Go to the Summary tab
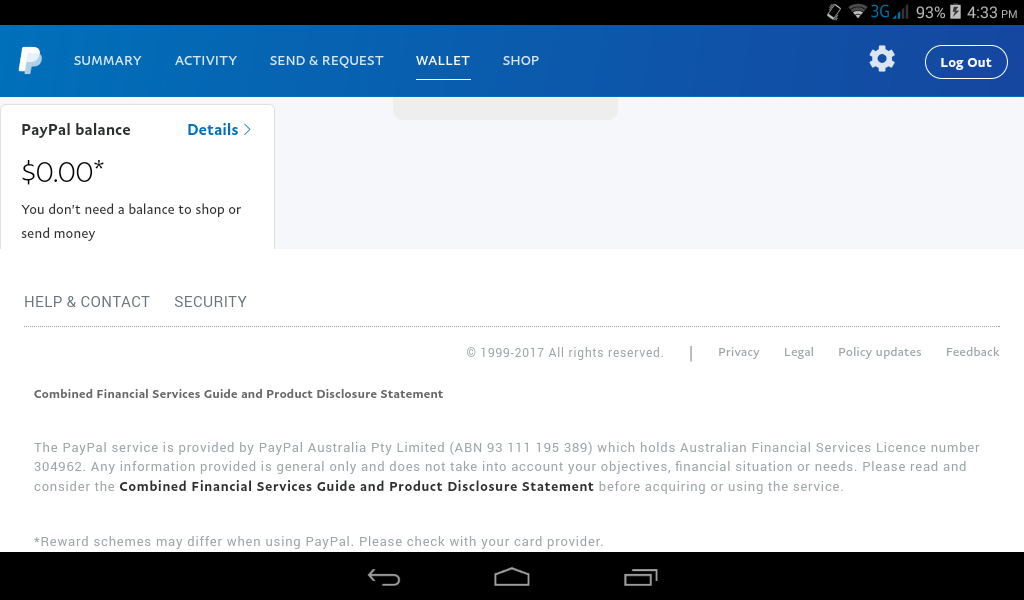The height and width of the screenshot is (600, 1024). 108,61
